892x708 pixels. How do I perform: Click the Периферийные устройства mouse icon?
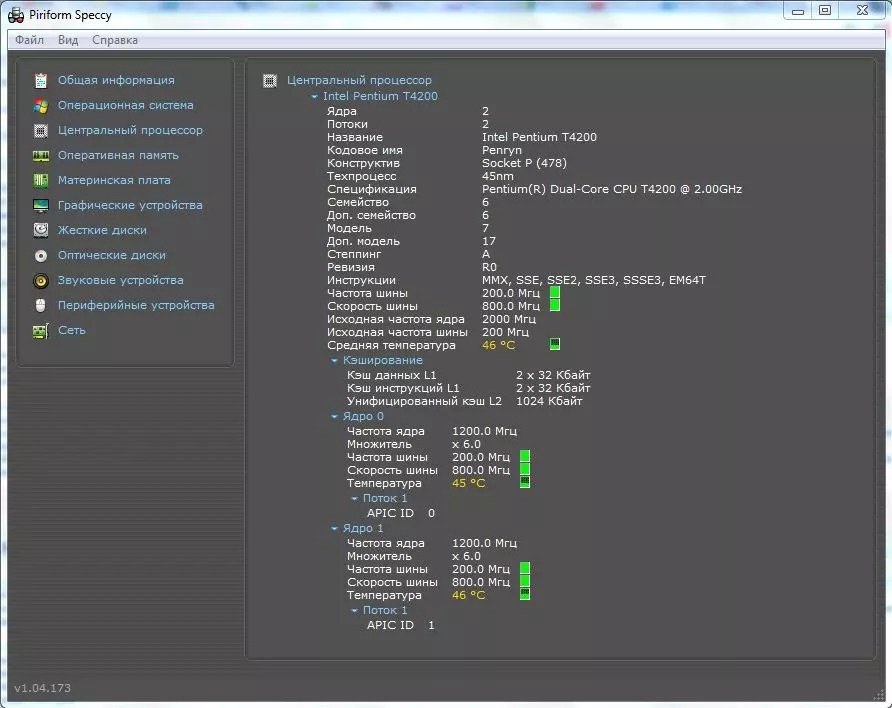point(41,305)
